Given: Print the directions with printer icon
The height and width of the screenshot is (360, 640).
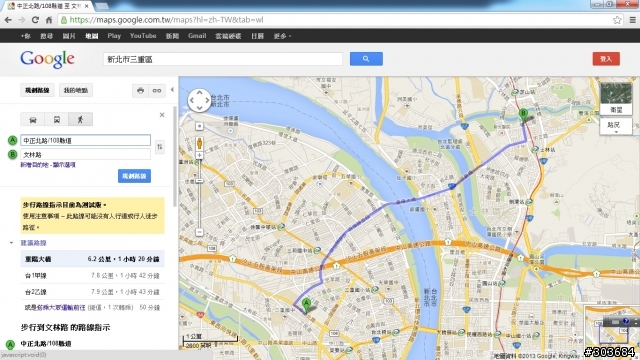Looking at the screenshot, I should tap(140, 90).
